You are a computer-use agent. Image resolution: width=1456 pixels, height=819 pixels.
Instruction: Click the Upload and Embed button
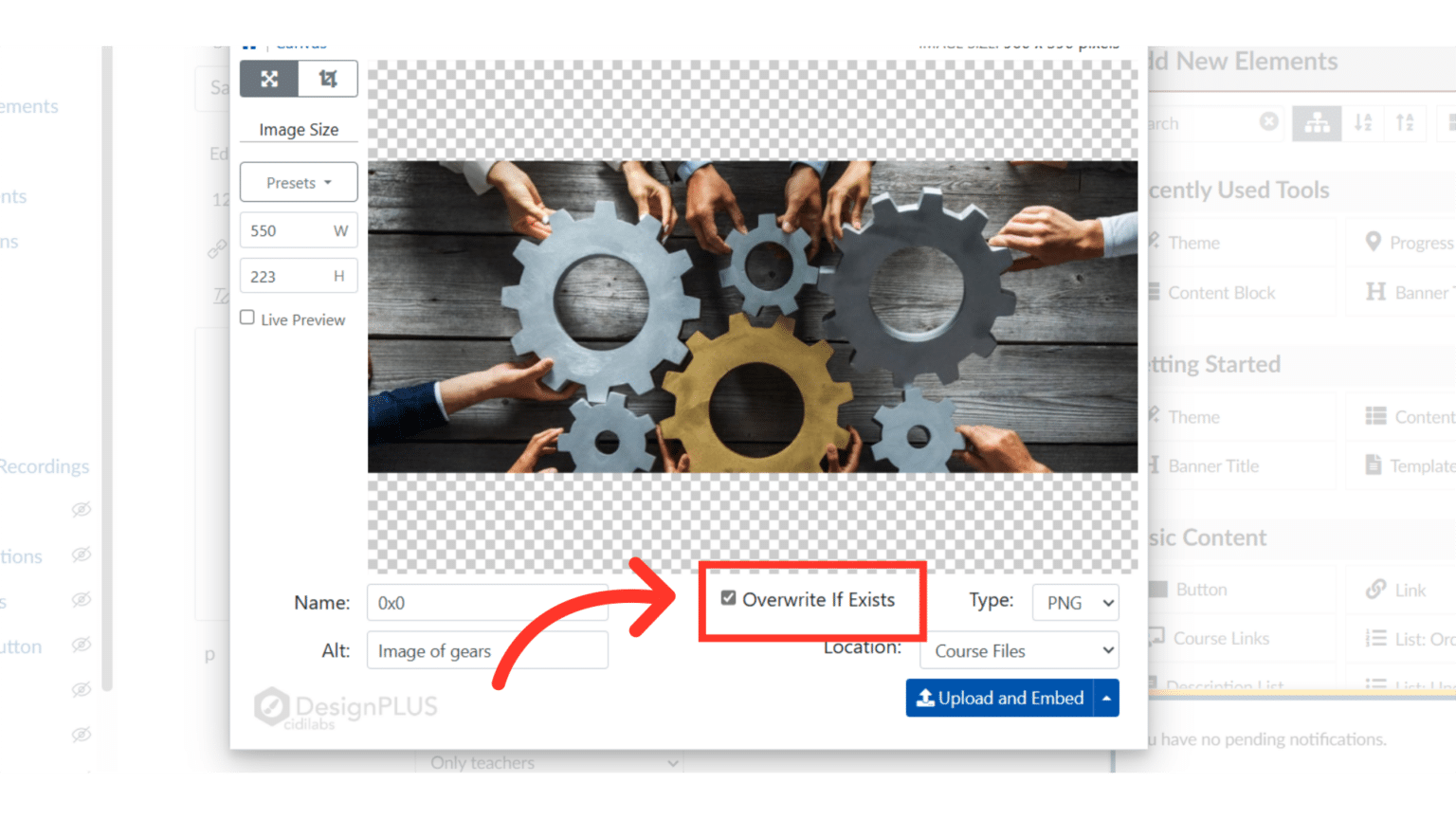(x=1001, y=698)
